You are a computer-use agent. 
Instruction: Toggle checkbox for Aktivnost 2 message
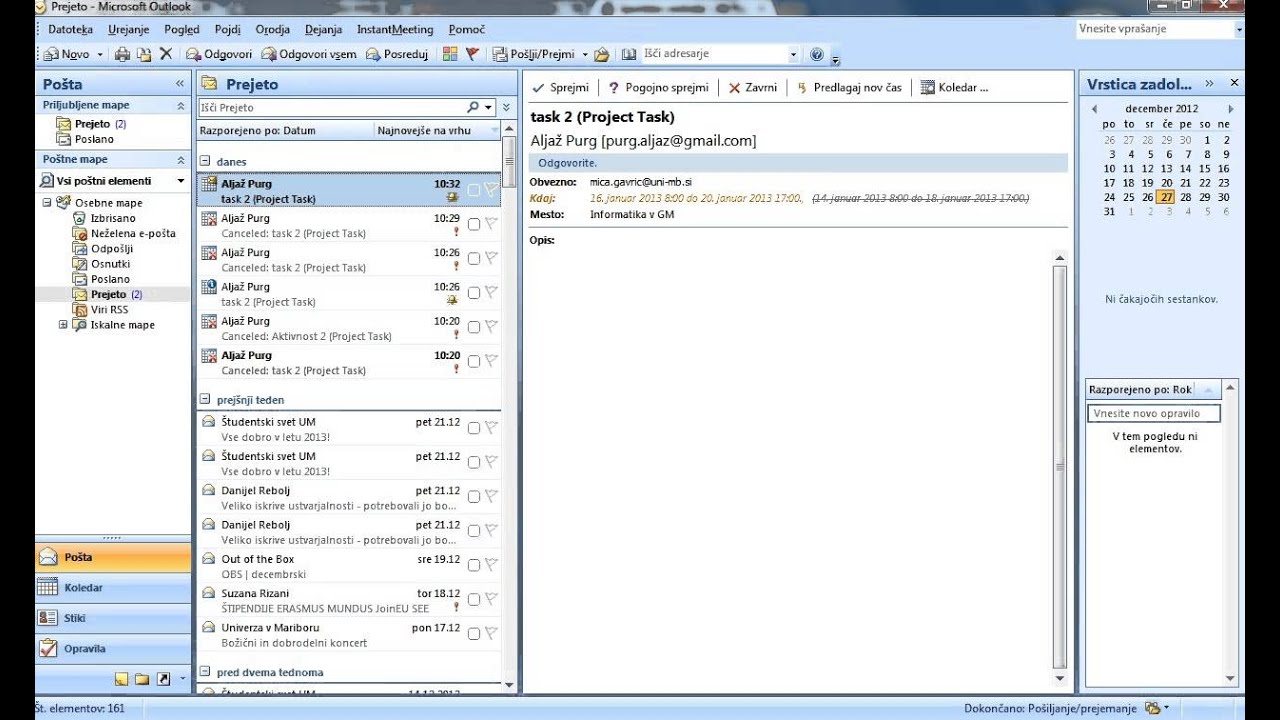tap(474, 327)
